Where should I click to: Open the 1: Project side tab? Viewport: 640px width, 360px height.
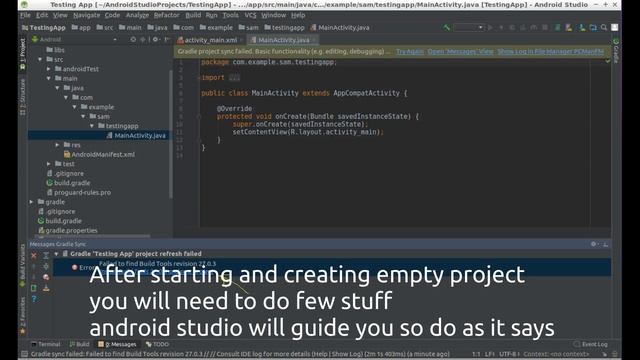pyautogui.click(x=23, y=54)
